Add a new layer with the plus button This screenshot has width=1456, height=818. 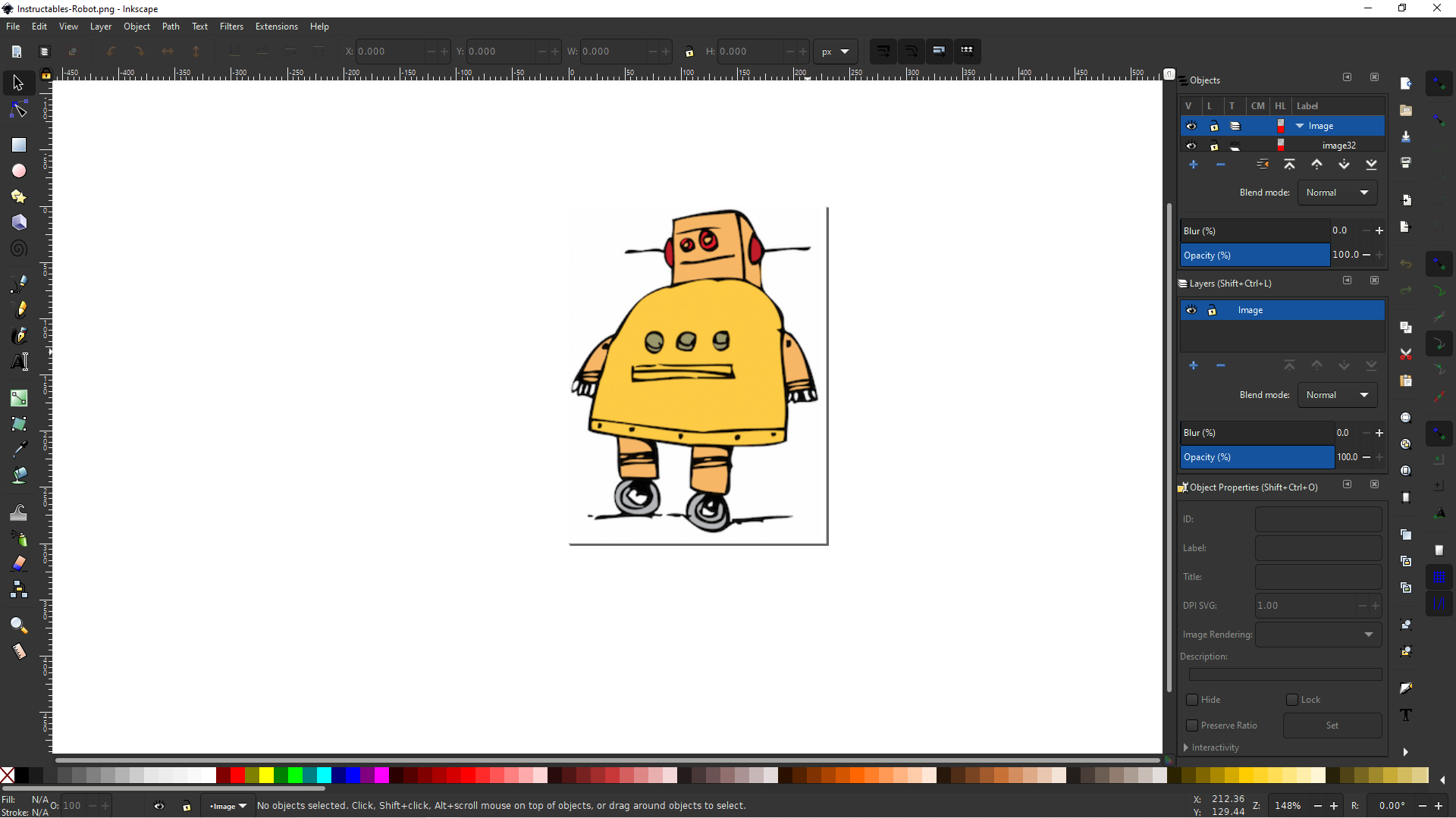coord(1194,365)
